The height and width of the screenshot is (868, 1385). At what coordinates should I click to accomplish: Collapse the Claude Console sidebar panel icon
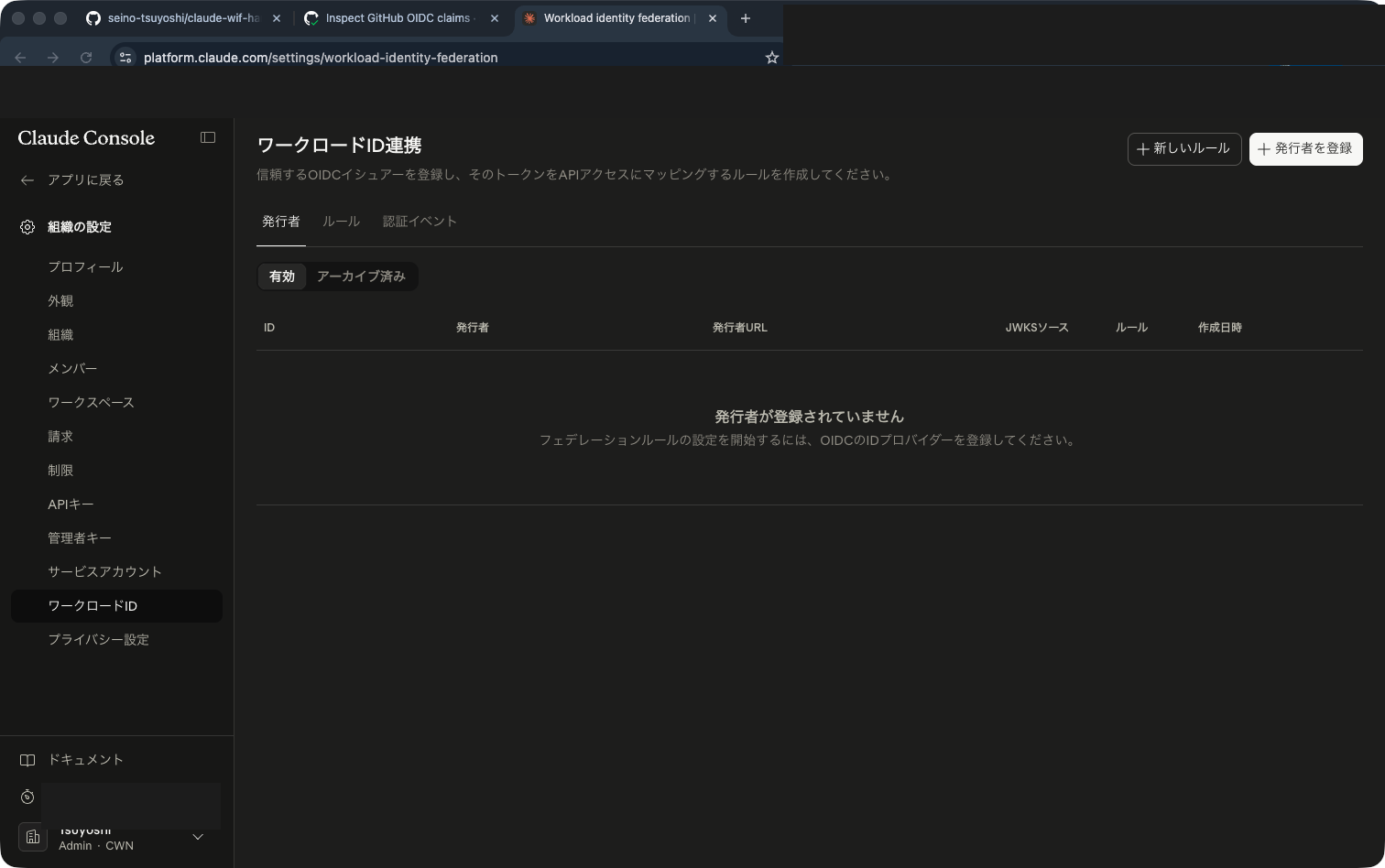[x=208, y=137]
